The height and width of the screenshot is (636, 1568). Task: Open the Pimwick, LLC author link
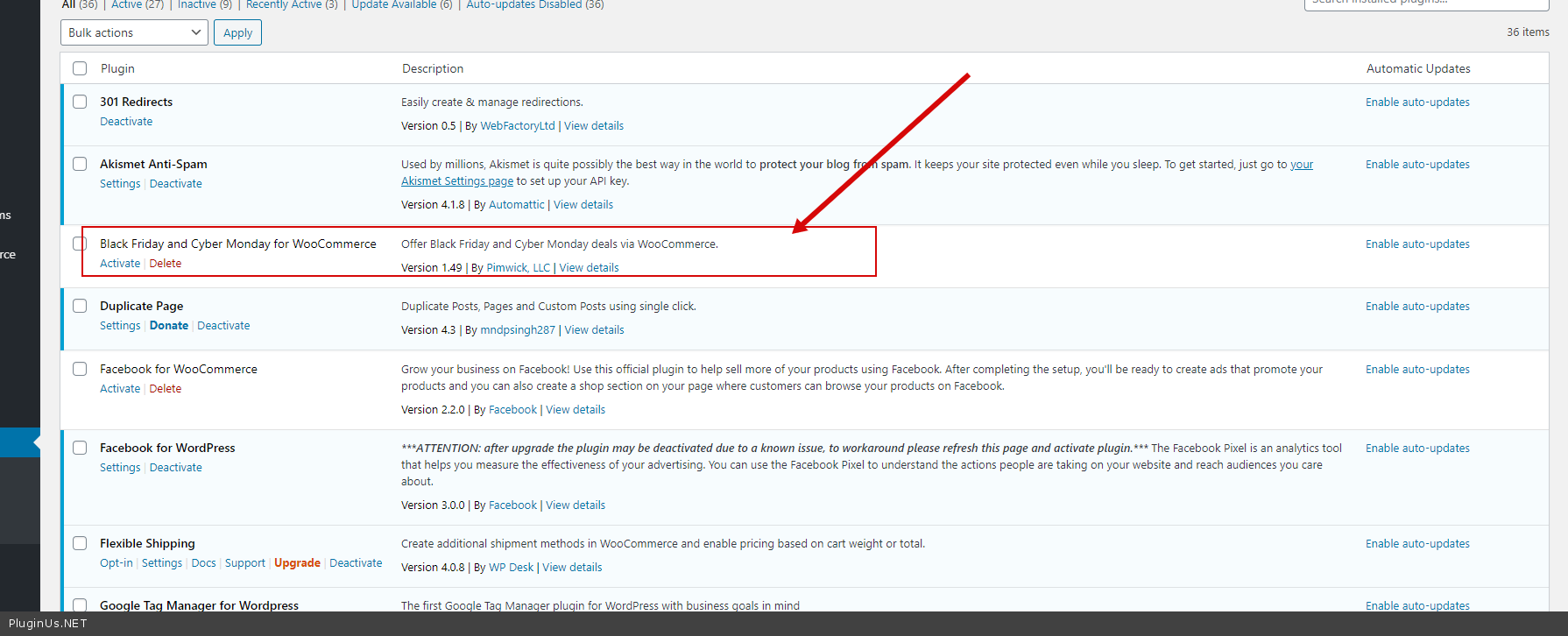519,268
